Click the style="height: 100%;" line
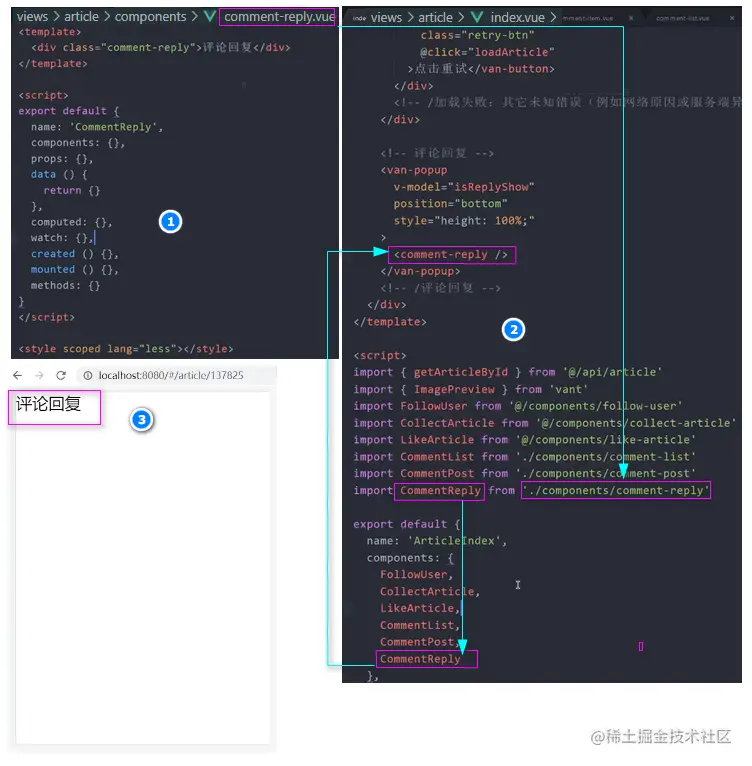Image resolution: width=752 pixels, height=766 pixels. (x=464, y=221)
